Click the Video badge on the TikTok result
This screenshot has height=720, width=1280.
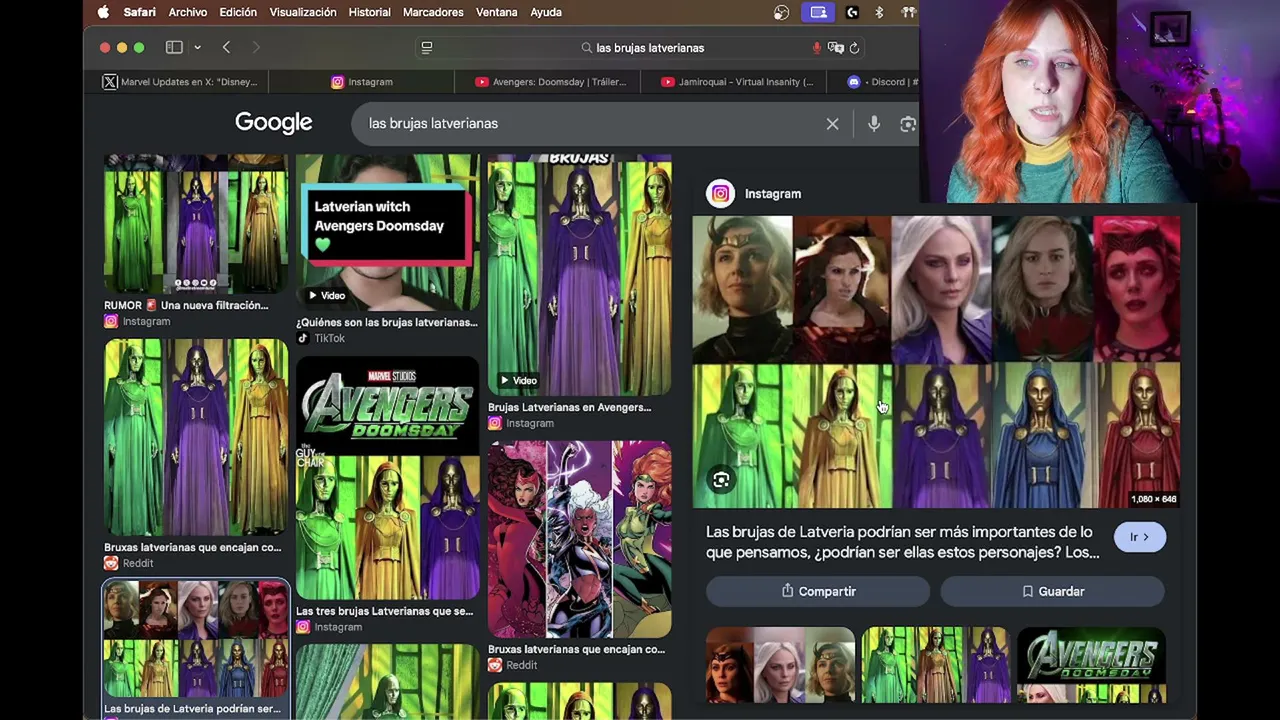(325, 295)
